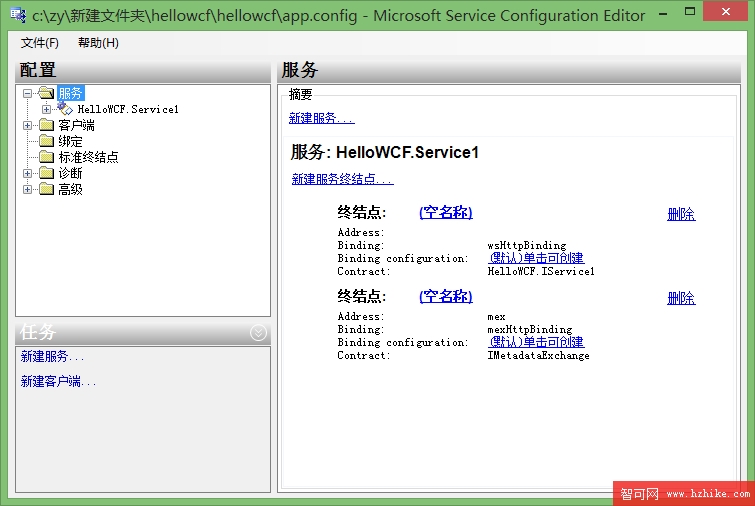The image size is (755, 506).
Task: Click (默认)单击可创建 for wsHttpBinding endpoint
Action: tap(536, 258)
